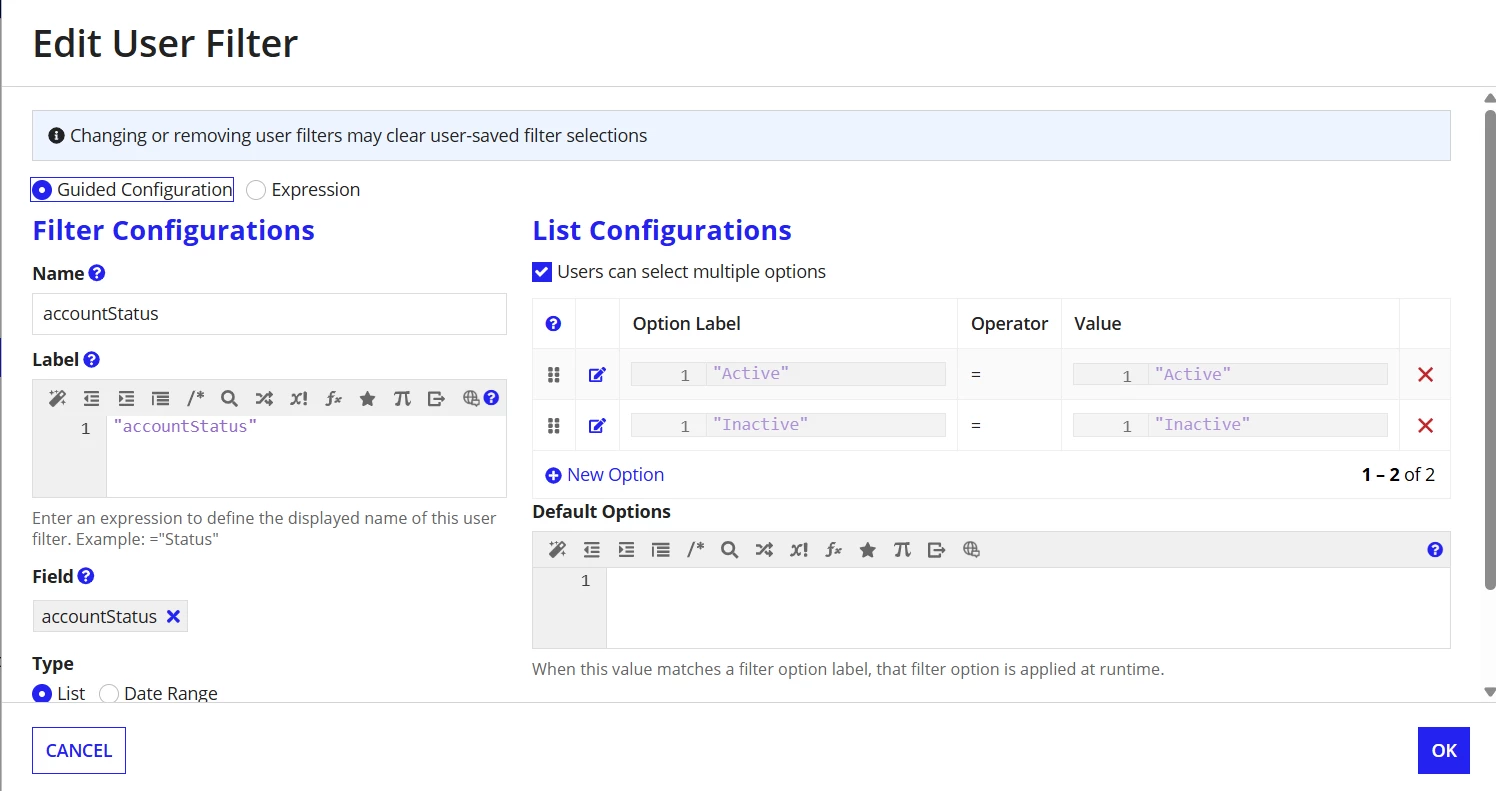Click the CANCEL button
Viewport: 1496px width, 791px height.
point(79,750)
